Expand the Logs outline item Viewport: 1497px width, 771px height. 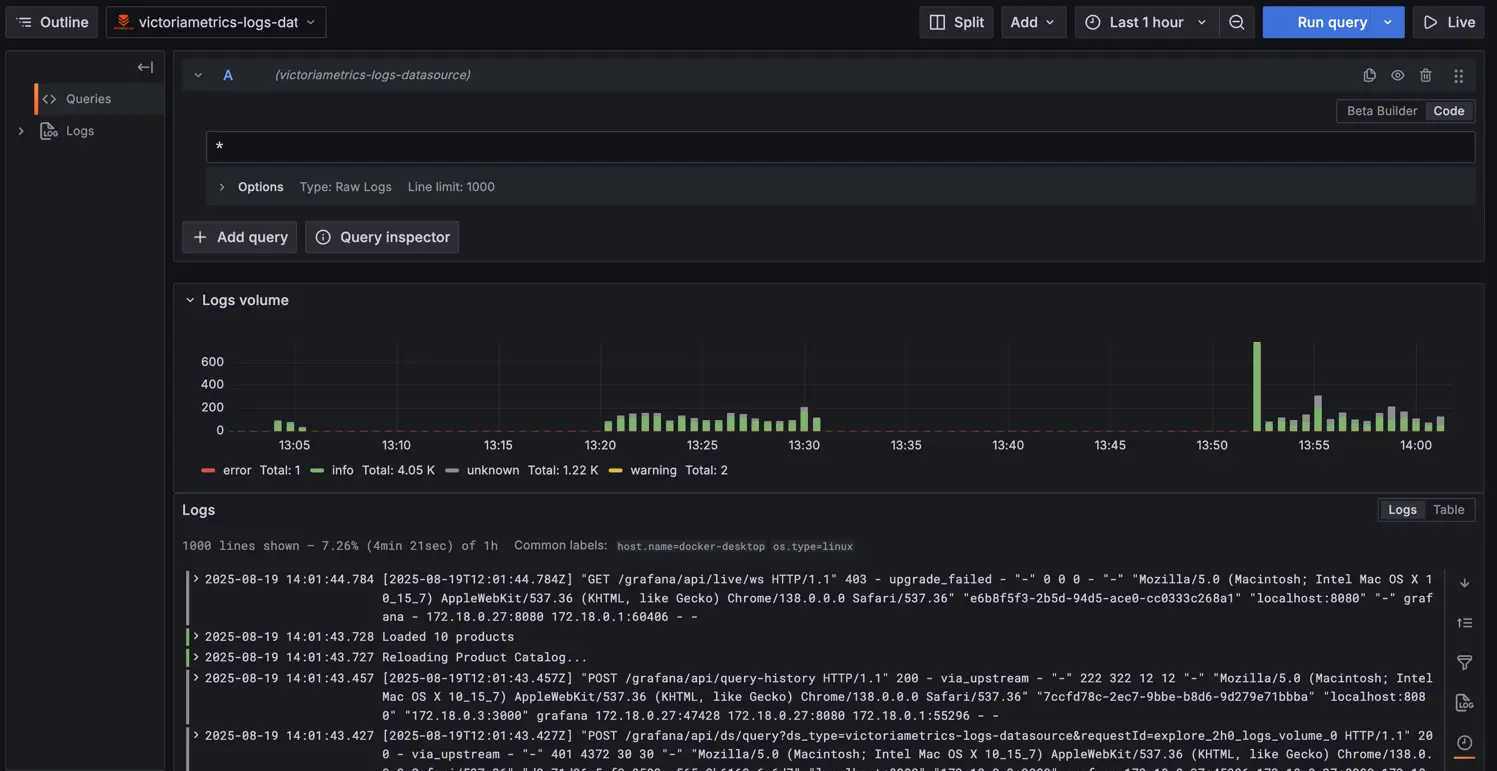pyautogui.click(x=21, y=131)
